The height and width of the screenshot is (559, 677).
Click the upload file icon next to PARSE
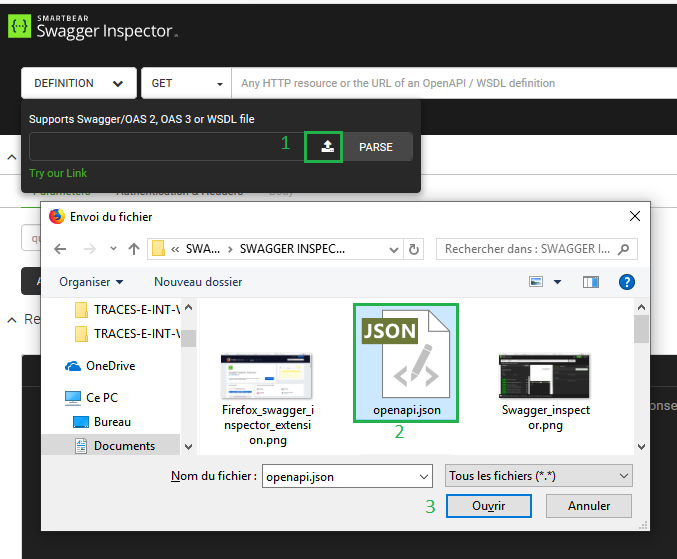coord(327,147)
